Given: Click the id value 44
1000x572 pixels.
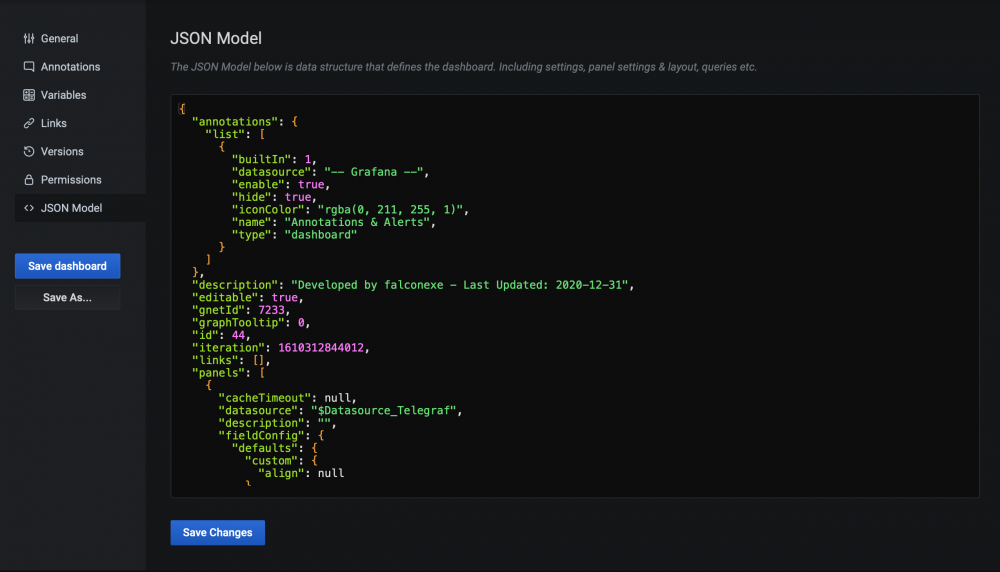Looking at the screenshot, I should 239,335.
